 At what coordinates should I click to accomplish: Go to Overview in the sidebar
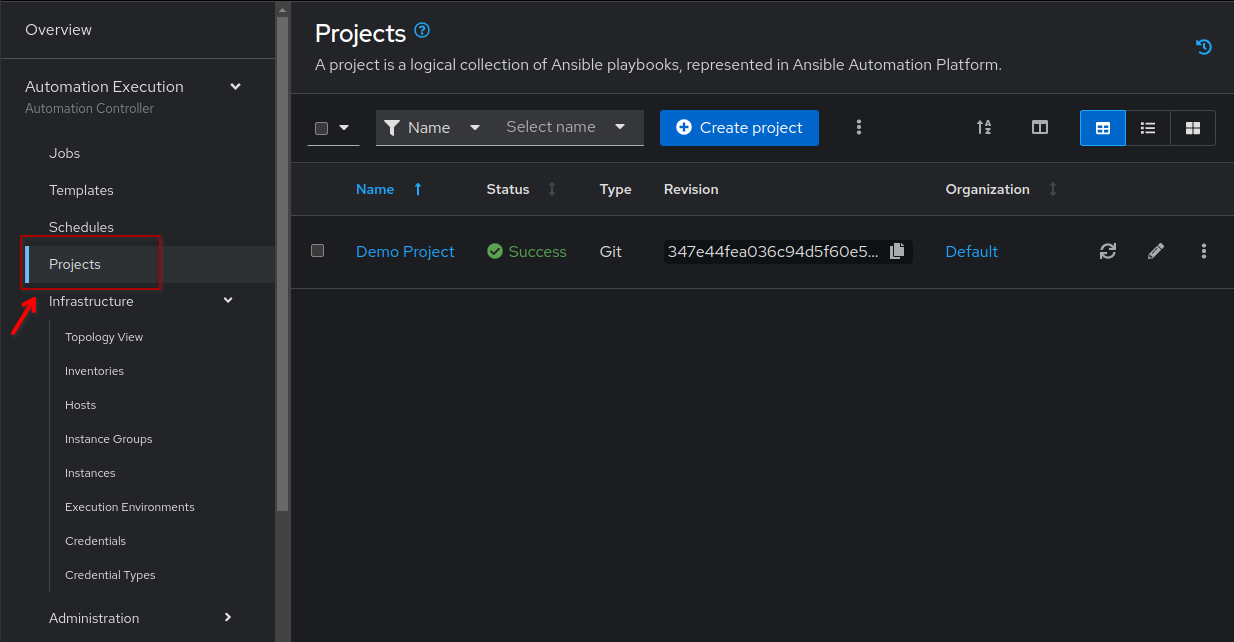tap(58, 30)
